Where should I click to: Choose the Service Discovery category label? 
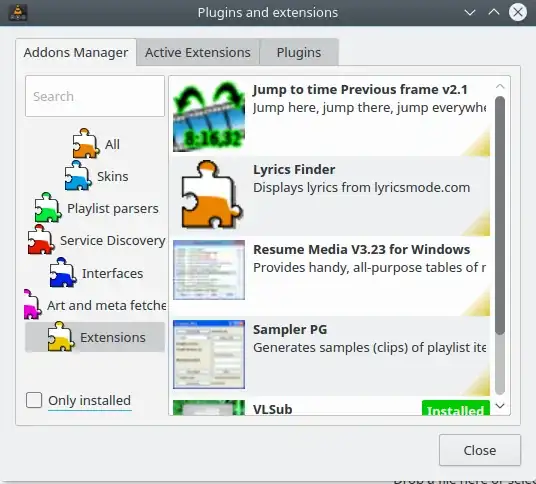(x=113, y=241)
